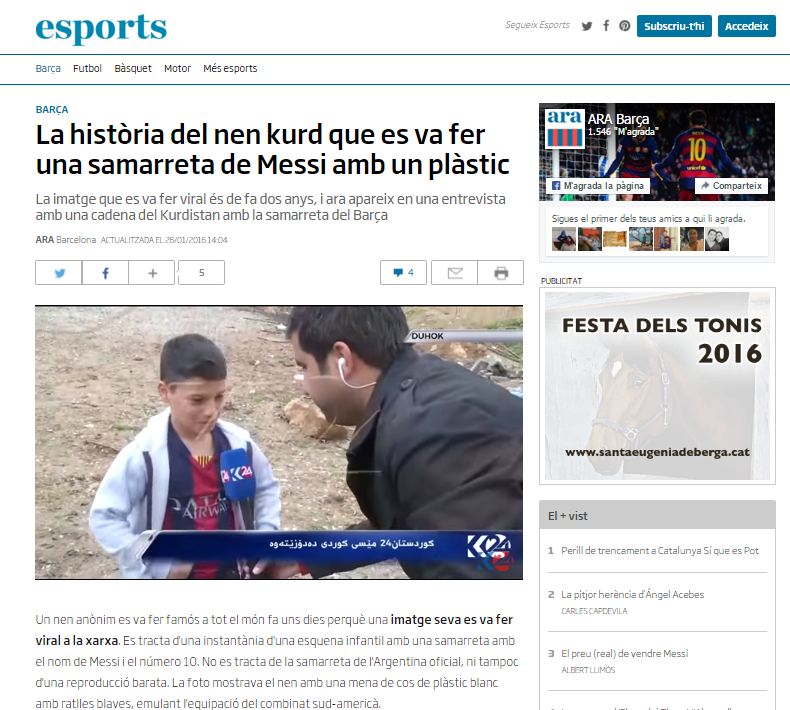Go to the Bàsquet section tab

(133, 69)
